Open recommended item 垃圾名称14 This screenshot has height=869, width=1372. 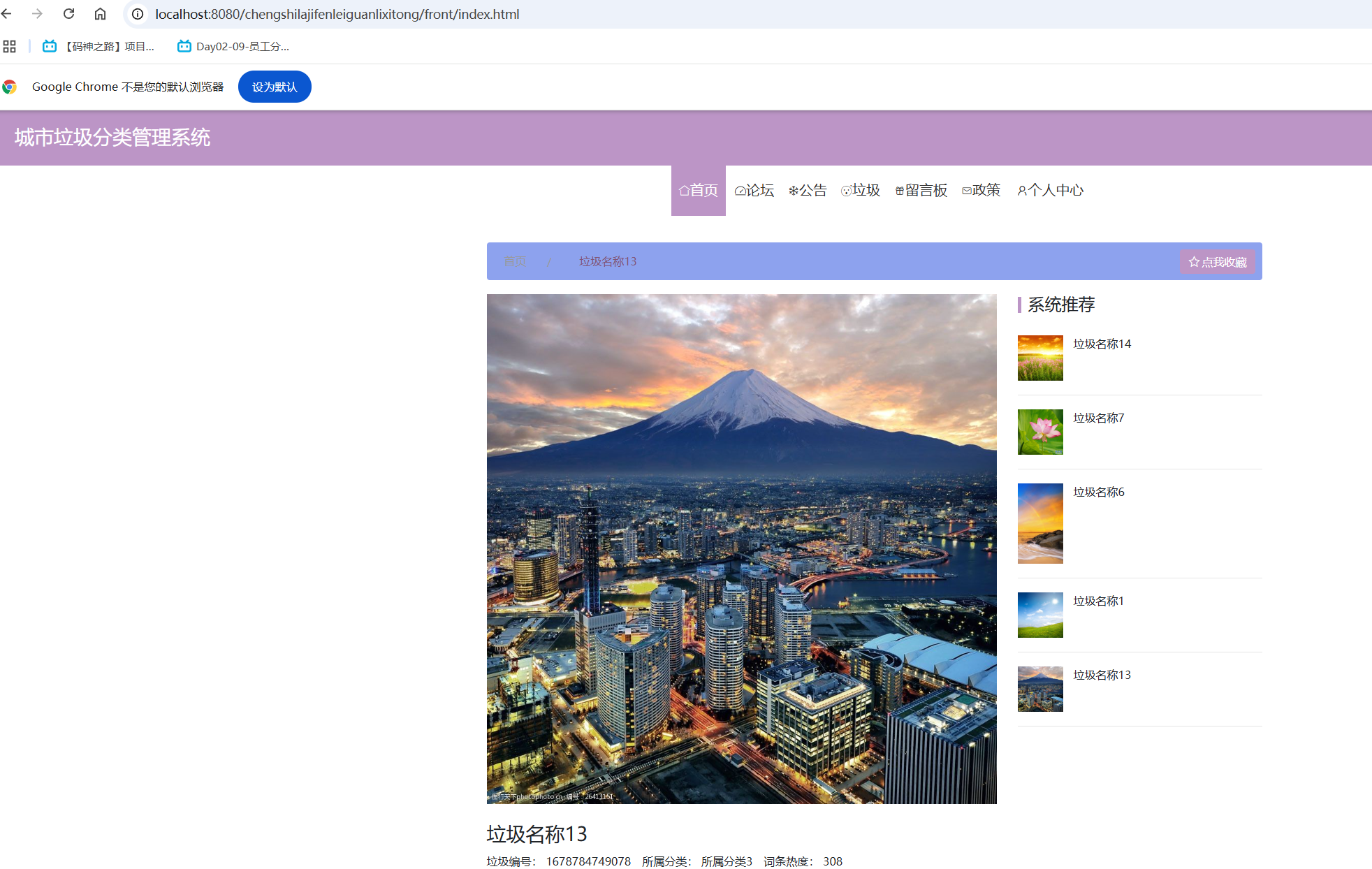[1102, 344]
